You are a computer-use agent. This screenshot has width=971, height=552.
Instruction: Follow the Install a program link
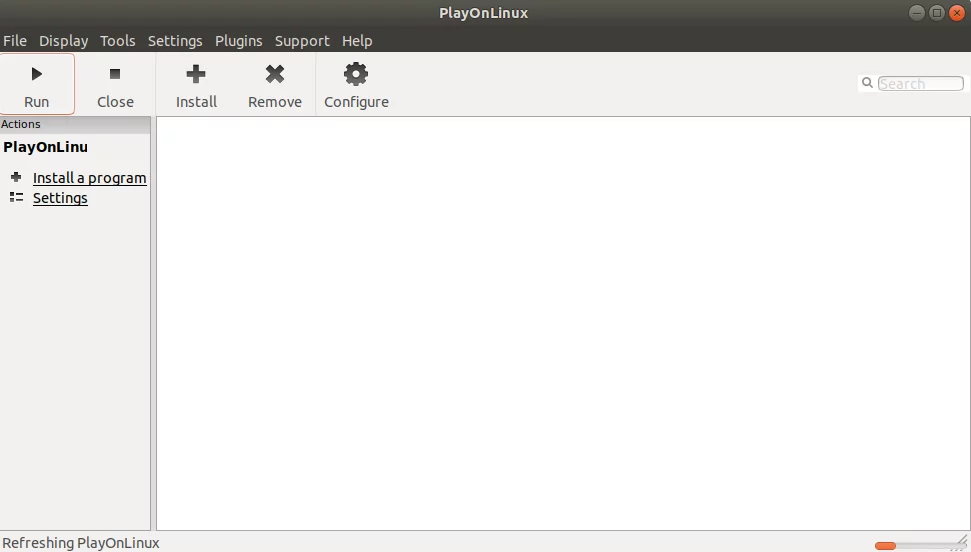click(90, 178)
